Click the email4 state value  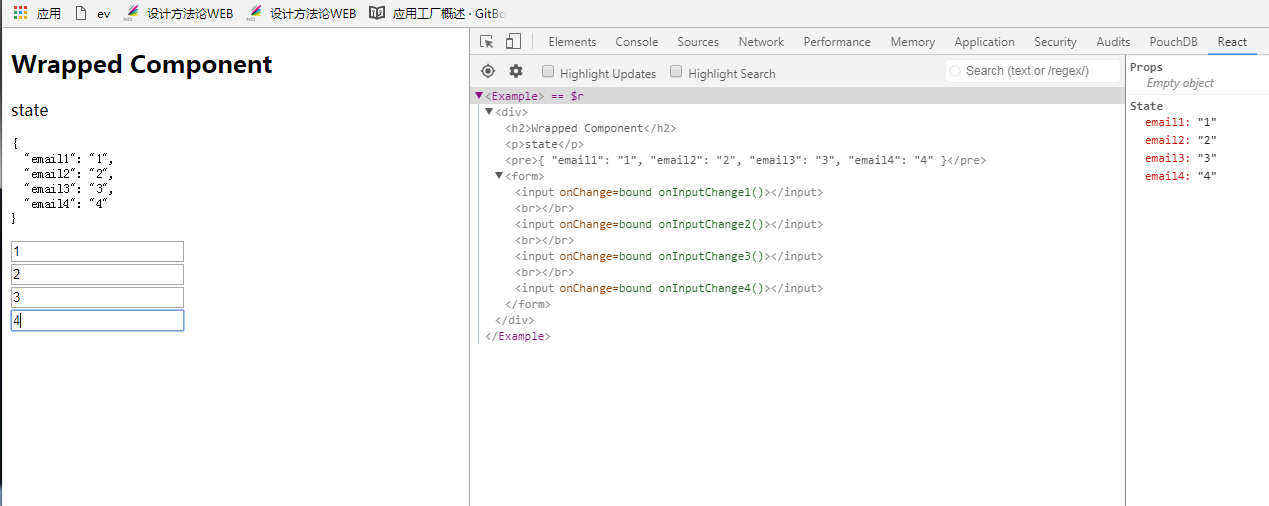[1206, 176]
